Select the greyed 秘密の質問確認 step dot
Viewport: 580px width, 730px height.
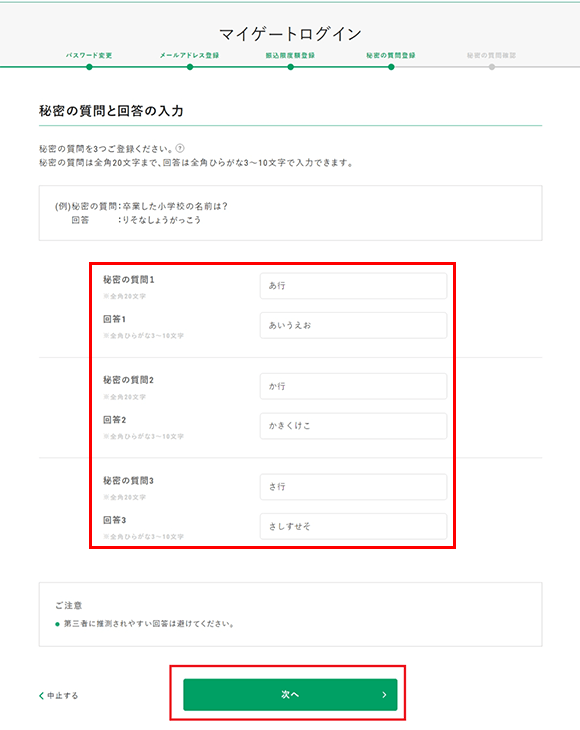[x=492, y=67]
